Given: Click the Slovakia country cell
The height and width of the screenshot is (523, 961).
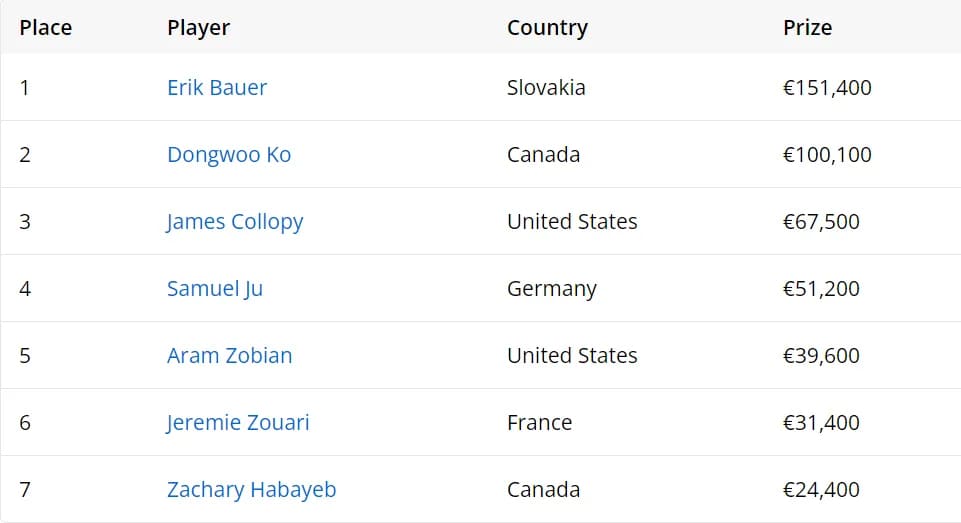Looking at the screenshot, I should [546, 88].
